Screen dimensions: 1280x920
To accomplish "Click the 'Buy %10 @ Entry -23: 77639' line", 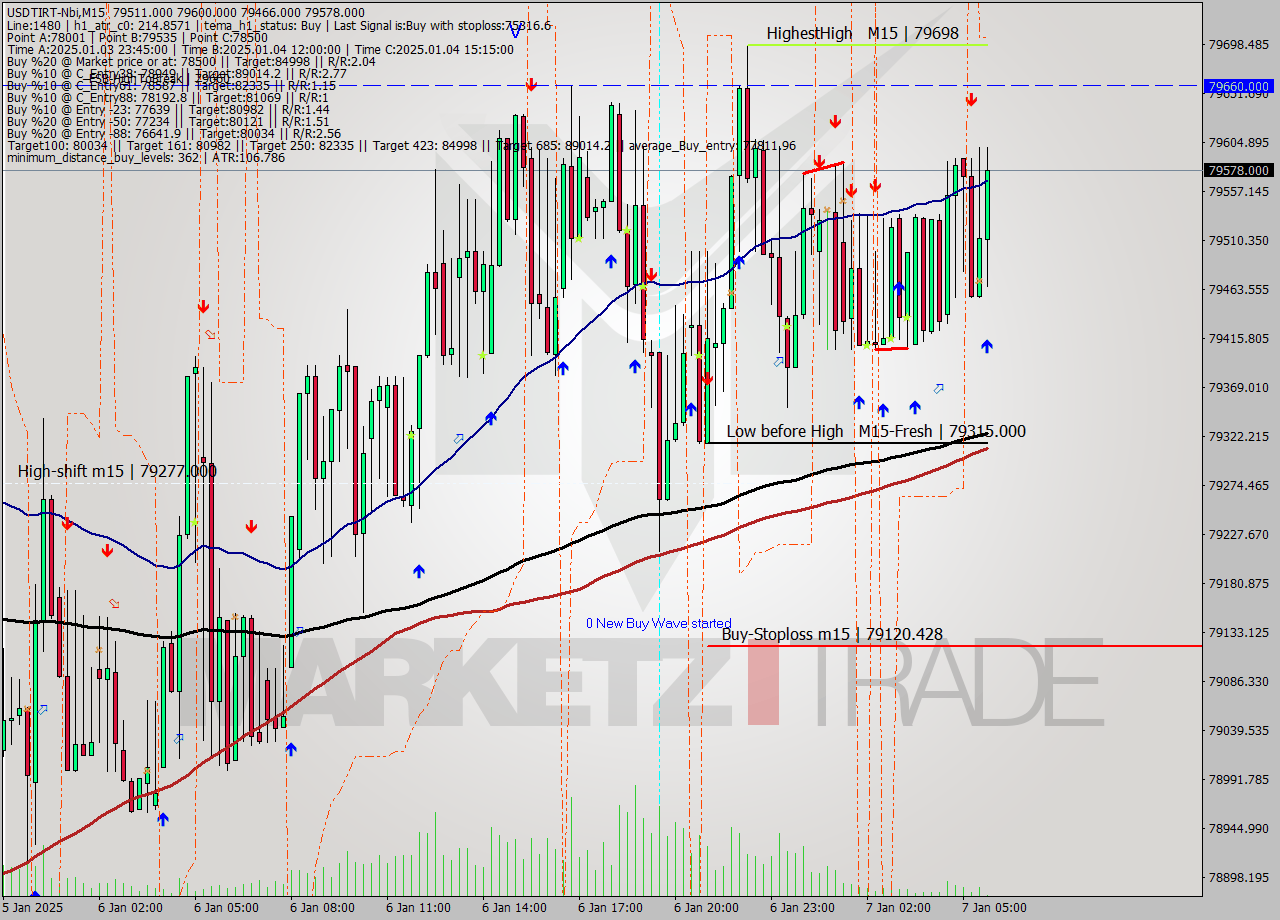I will (x=167, y=109).
